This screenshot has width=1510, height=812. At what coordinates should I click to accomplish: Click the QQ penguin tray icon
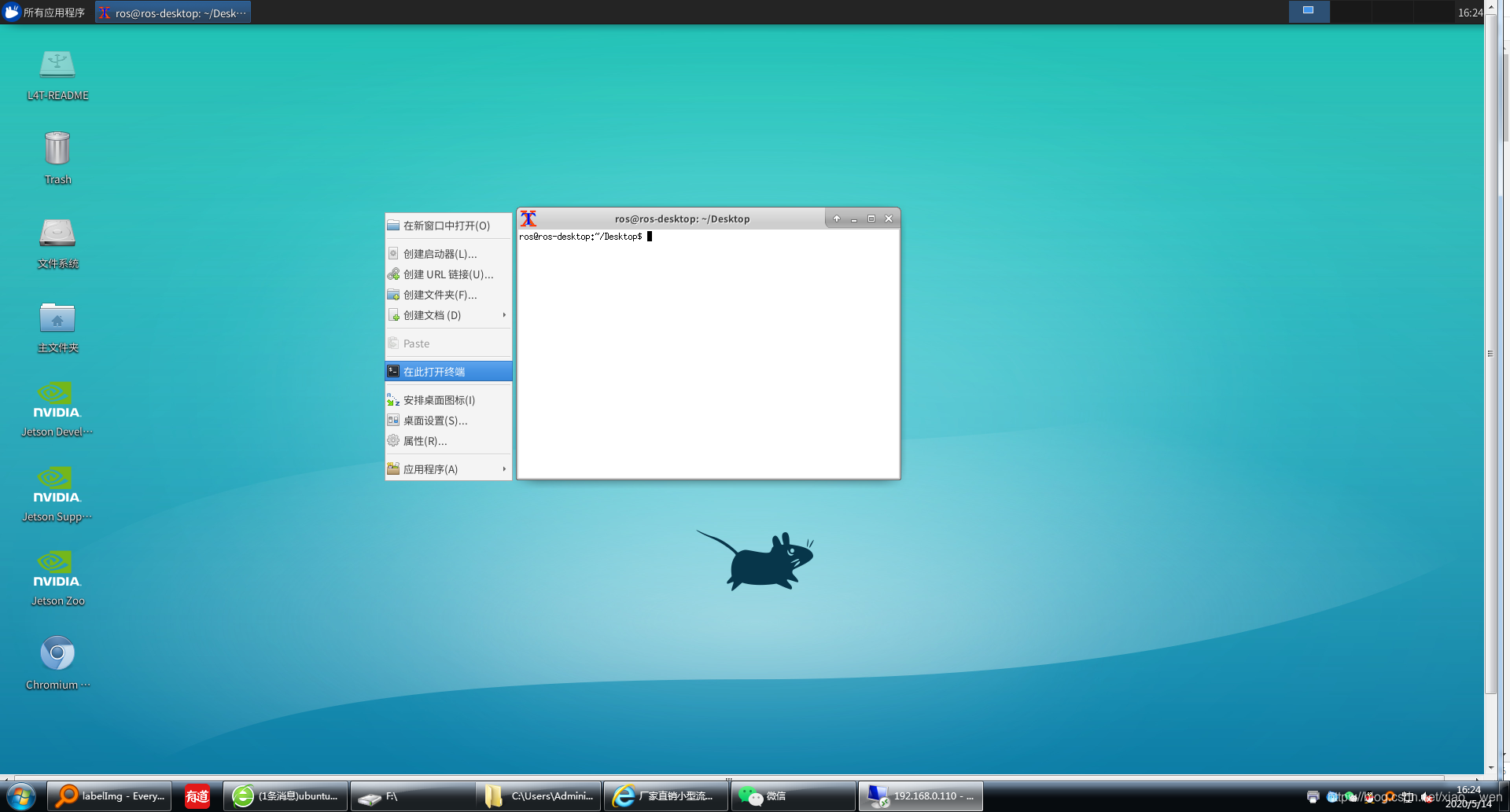[1368, 797]
